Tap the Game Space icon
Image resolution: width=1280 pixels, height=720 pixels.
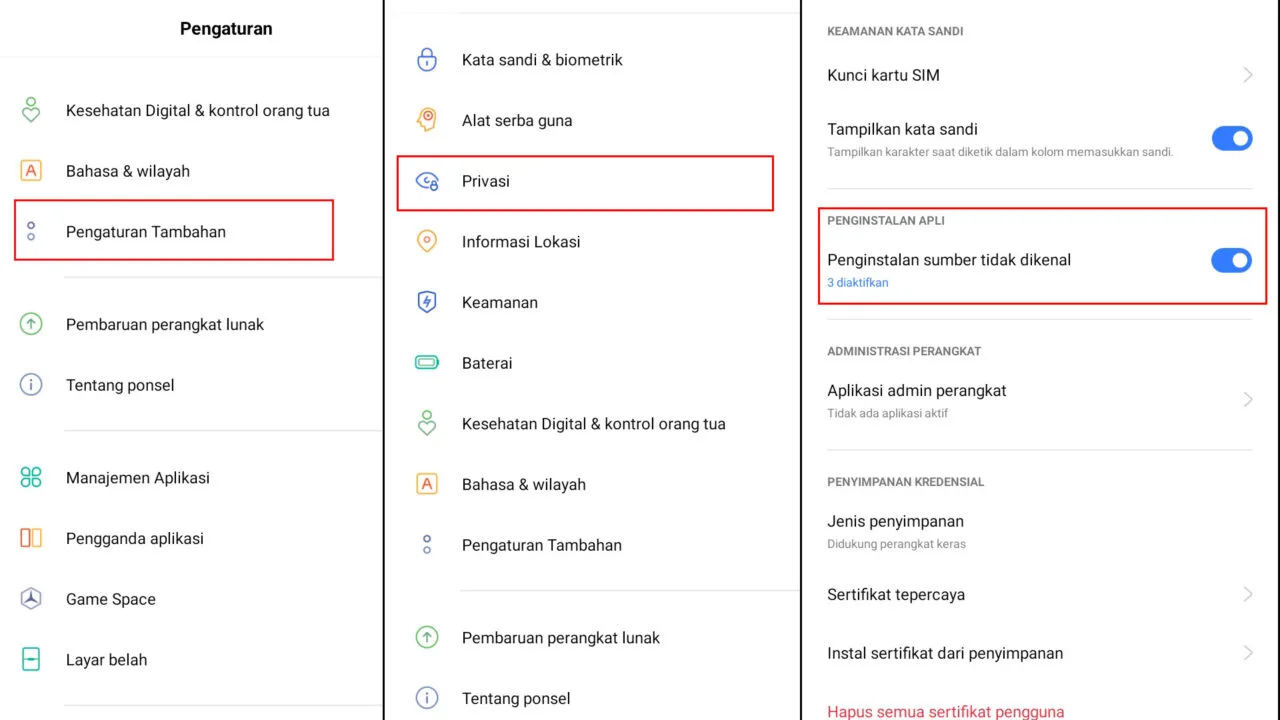[x=30, y=598]
